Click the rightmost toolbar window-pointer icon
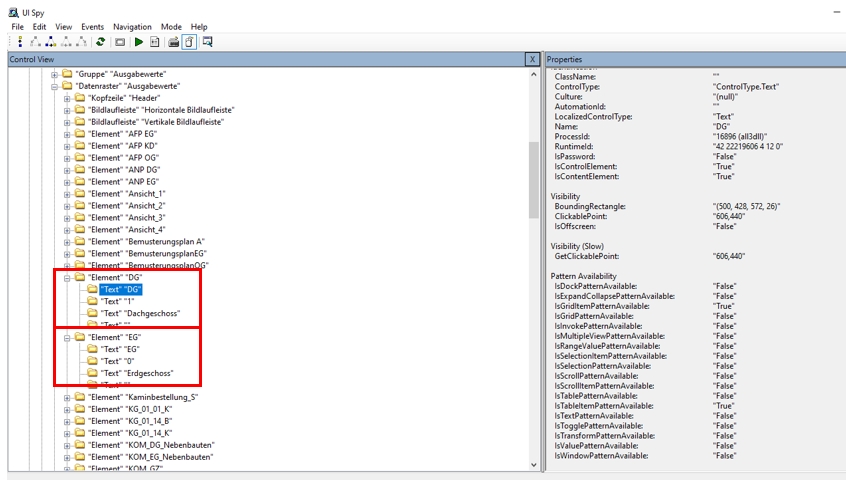Viewport: 846px width, 480px height. point(207,42)
